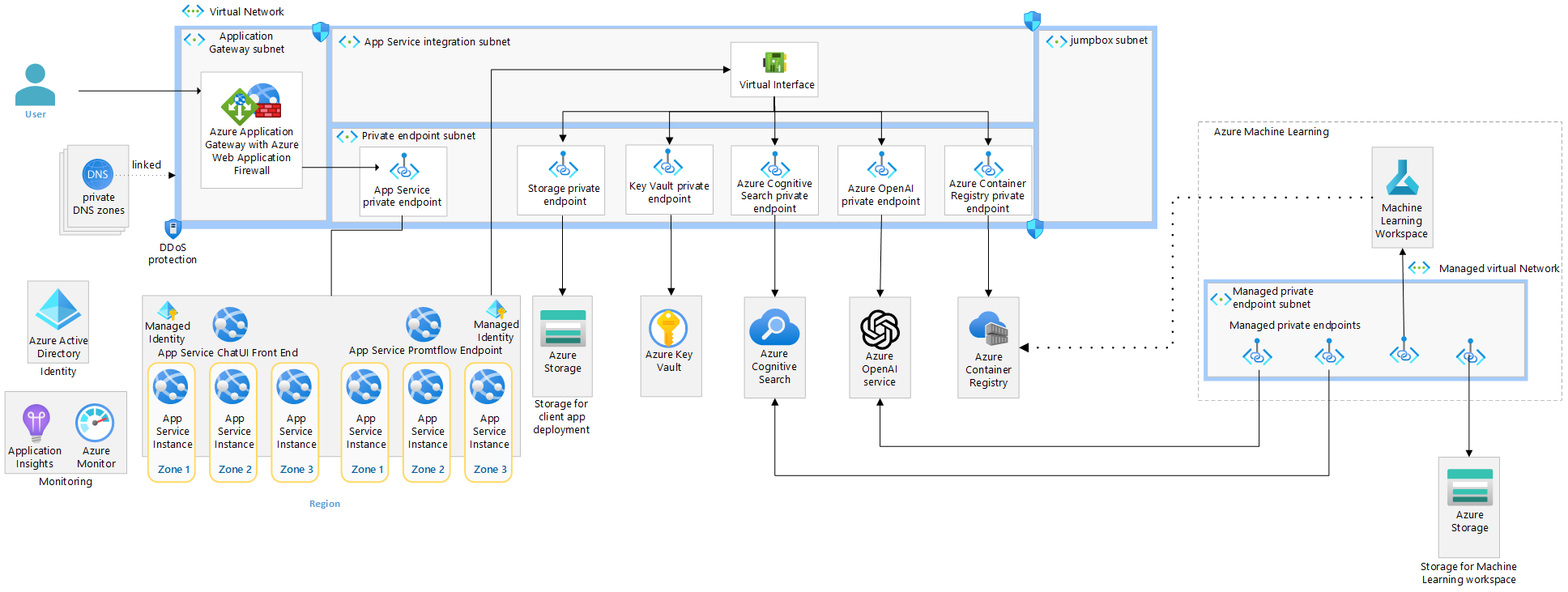Select the Azure Active Directory icon
Screen dimensions: 1568x592
click(x=58, y=309)
